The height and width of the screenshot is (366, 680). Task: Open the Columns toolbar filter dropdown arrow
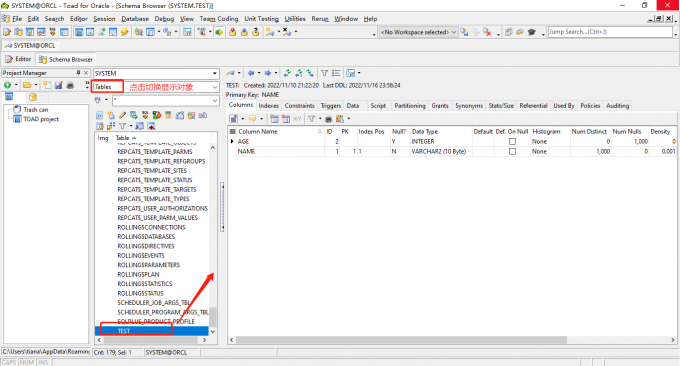point(320,118)
